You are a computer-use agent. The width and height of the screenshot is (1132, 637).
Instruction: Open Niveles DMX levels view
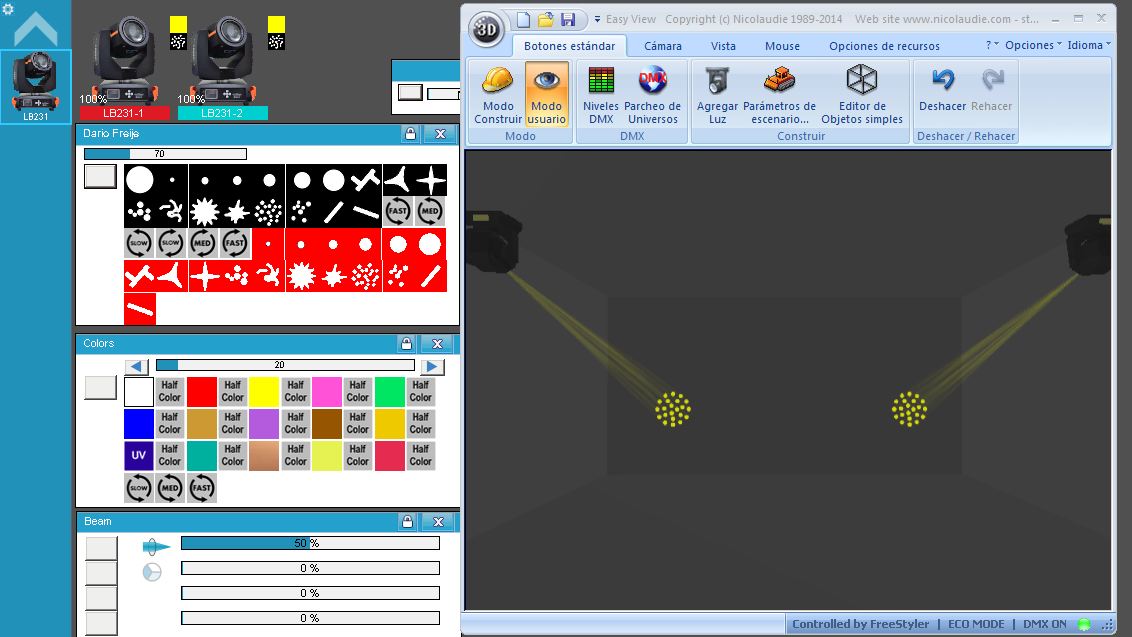(601, 95)
